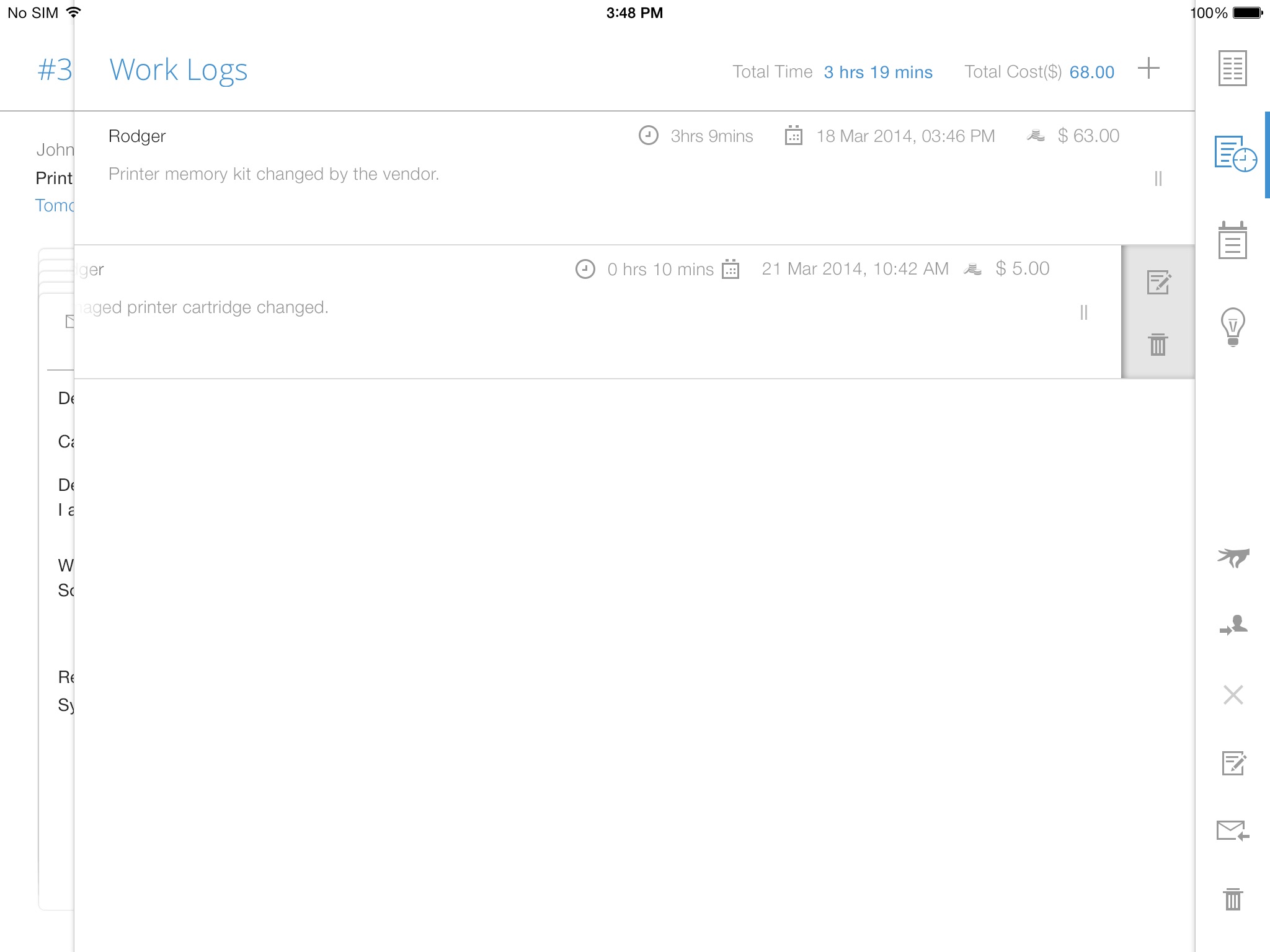Tap calendar icon beside 21 Mar 2014
Image resolution: width=1270 pixels, height=952 pixels.
(x=730, y=269)
